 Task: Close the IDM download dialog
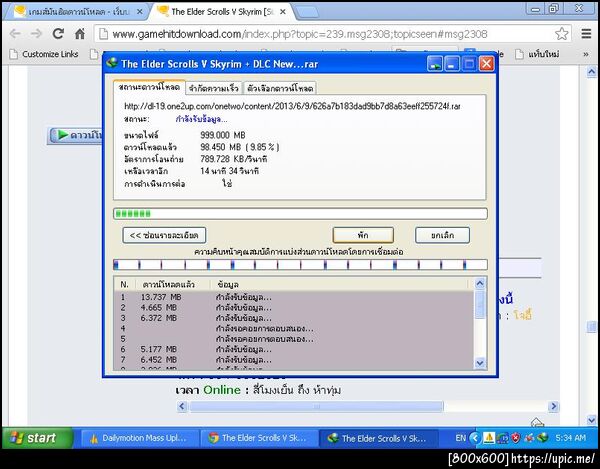[486, 64]
